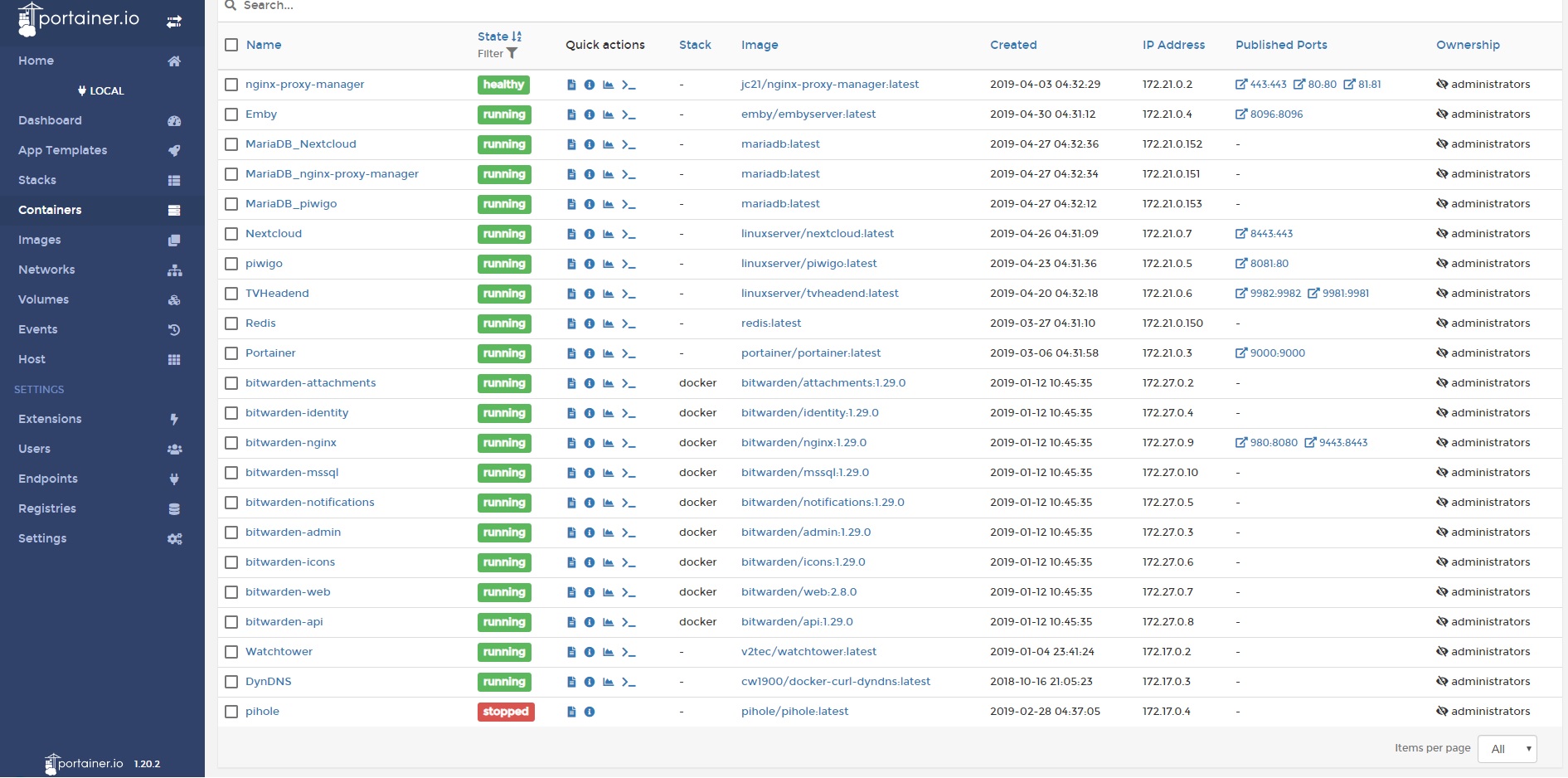Open console icon for bitwarden-admin
Viewport: 1568px width, 778px height.
[629, 532]
